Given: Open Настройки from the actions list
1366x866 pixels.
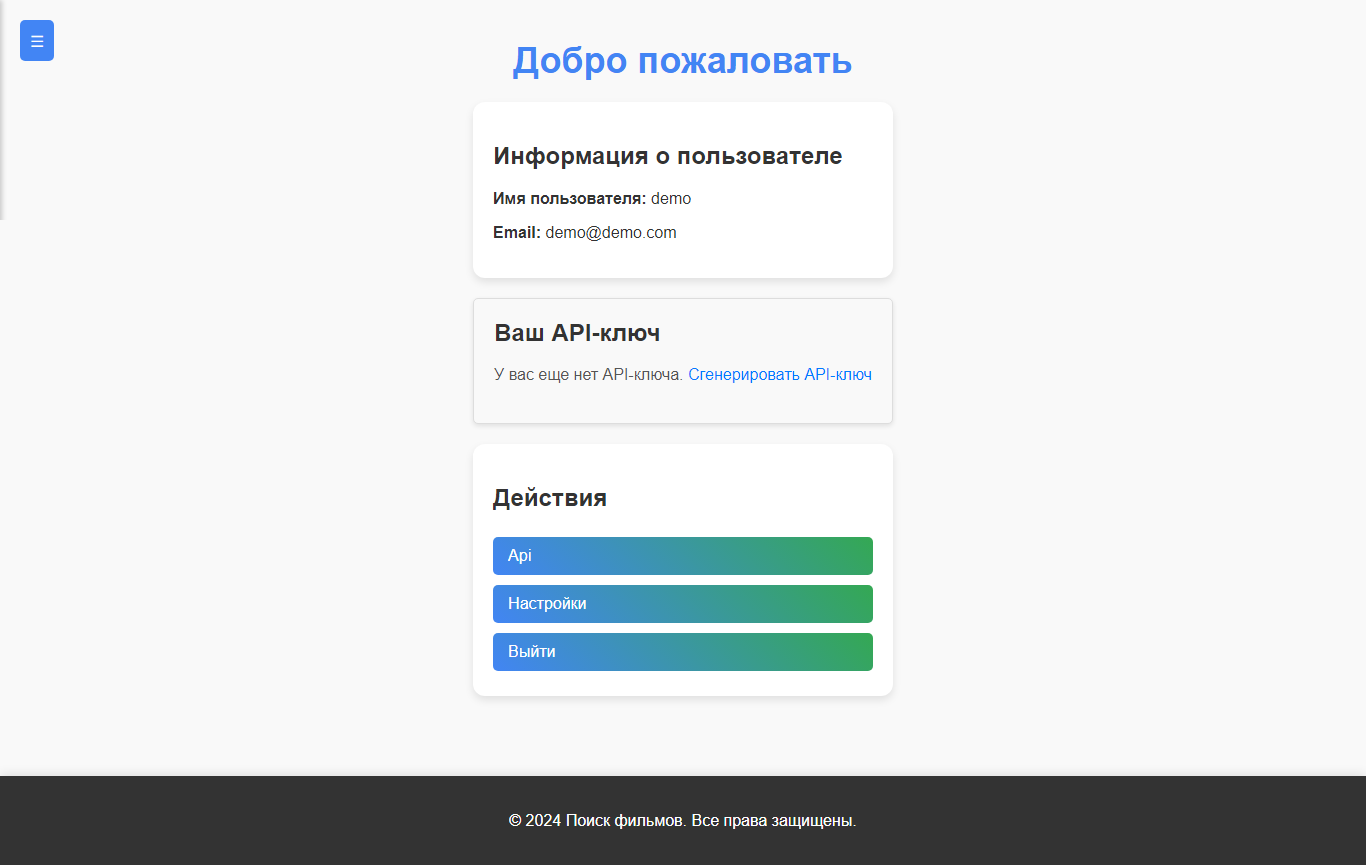Looking at the screenshot, I should coord(682,604).
